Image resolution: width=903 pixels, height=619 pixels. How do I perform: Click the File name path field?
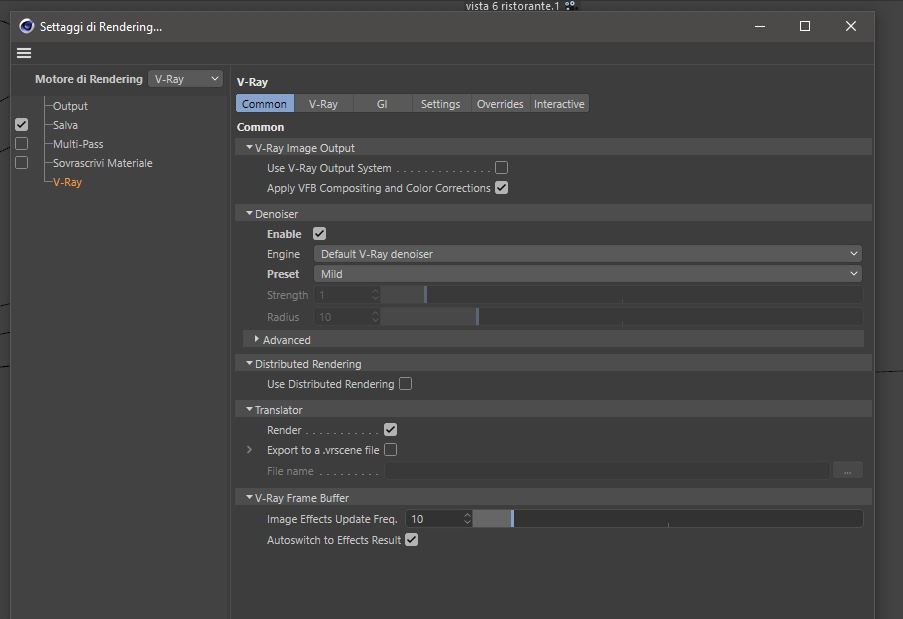pyautogui.click(x=608, y=470)
